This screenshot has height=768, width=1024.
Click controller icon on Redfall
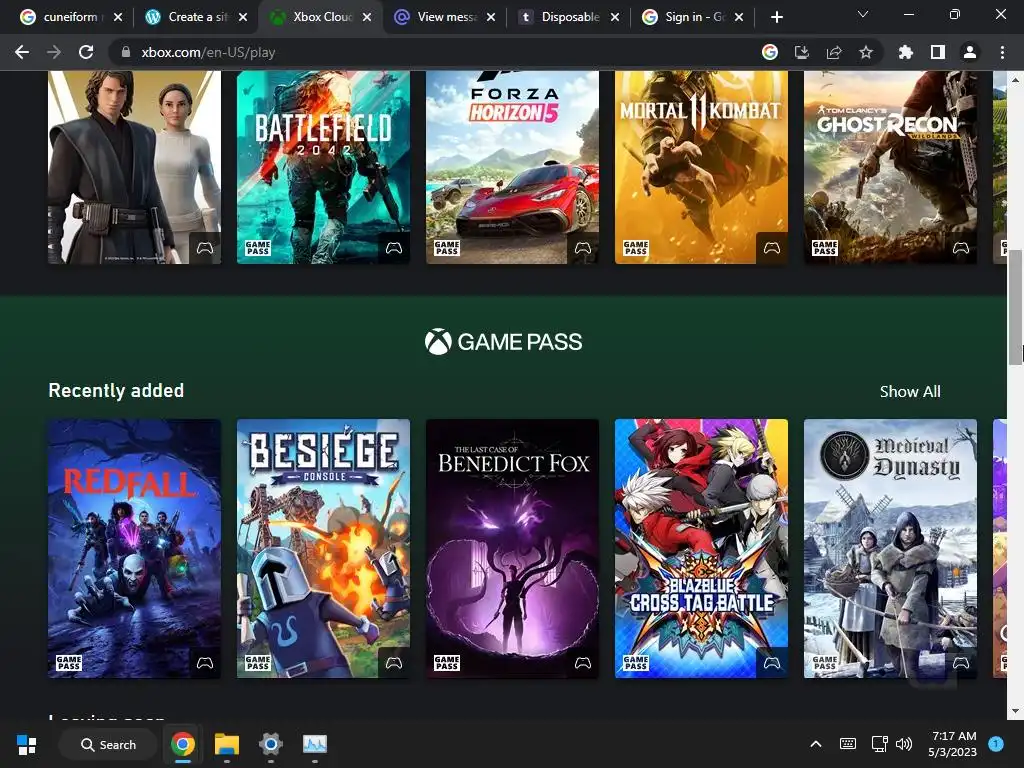(205, 663)
